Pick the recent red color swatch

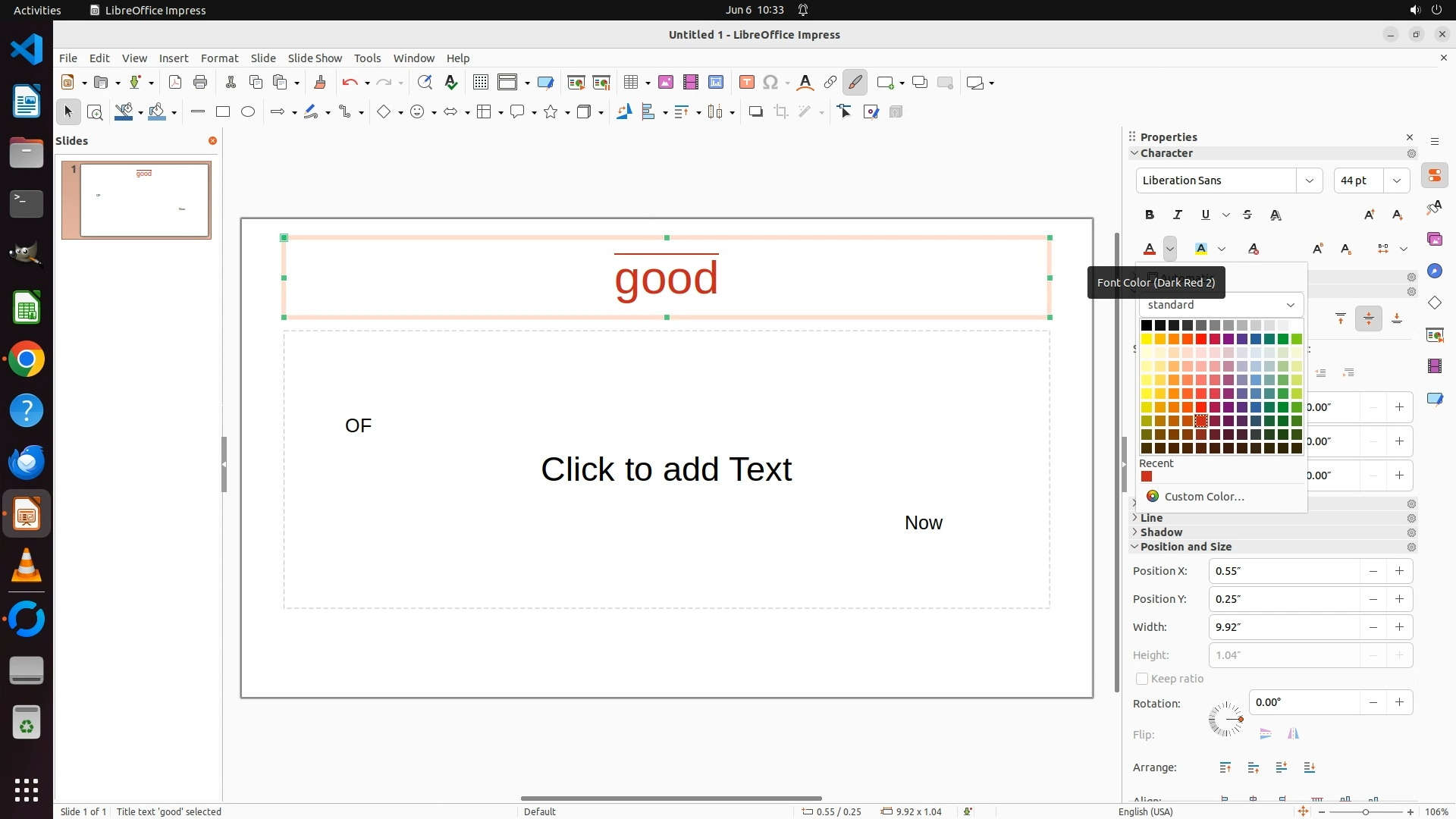1147,477
